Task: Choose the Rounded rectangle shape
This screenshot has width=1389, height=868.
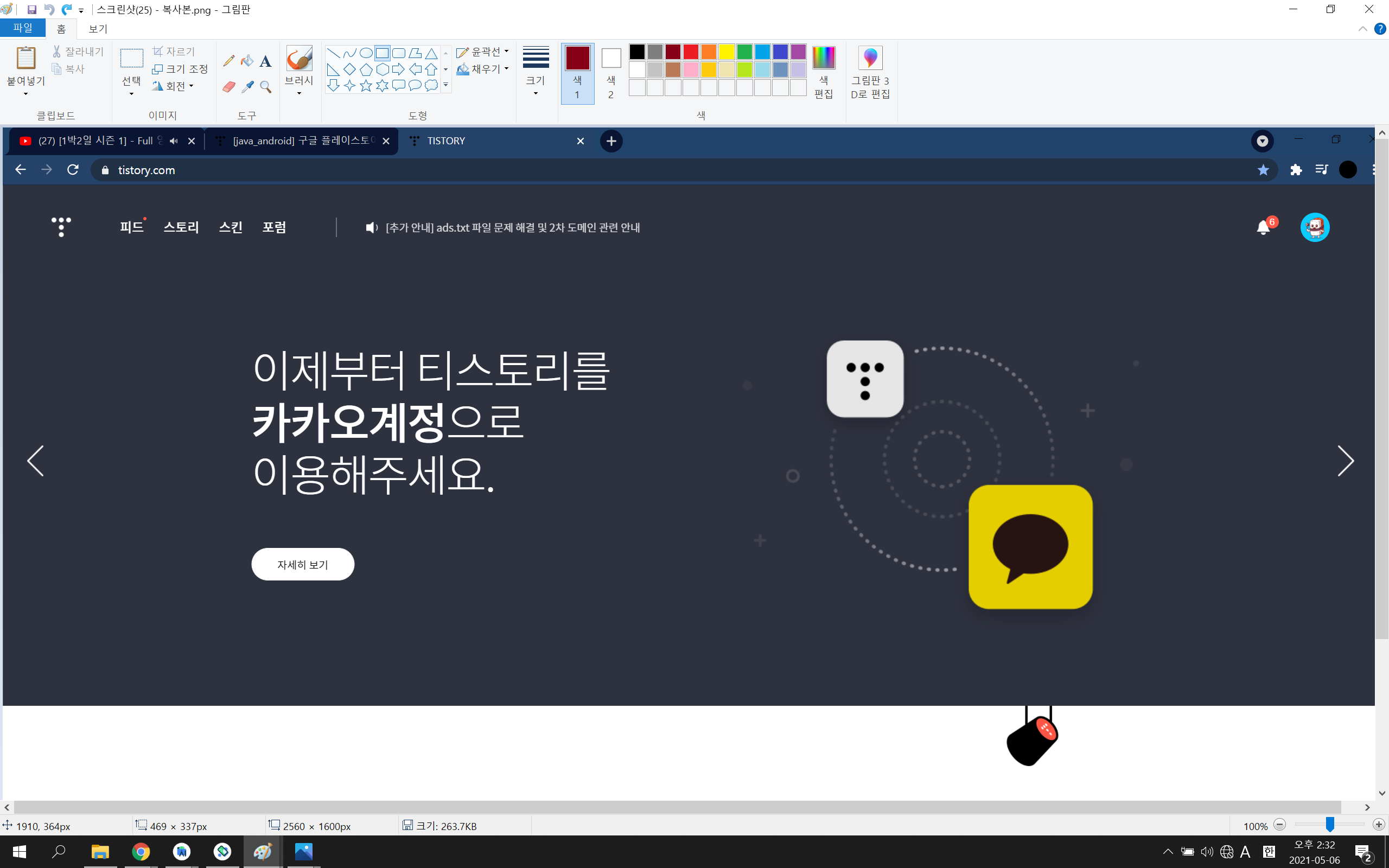Action: [x=398, y=53]
